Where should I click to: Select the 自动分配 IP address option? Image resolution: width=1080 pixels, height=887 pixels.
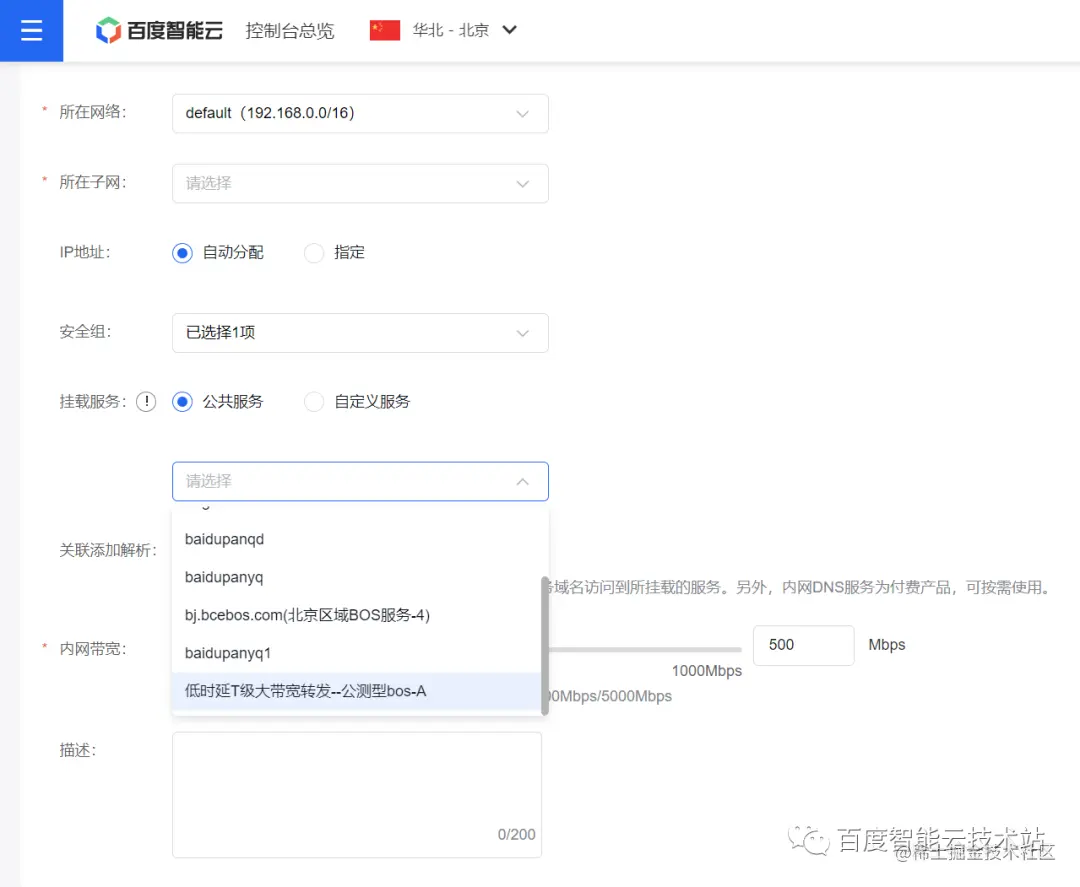point(181,252)
